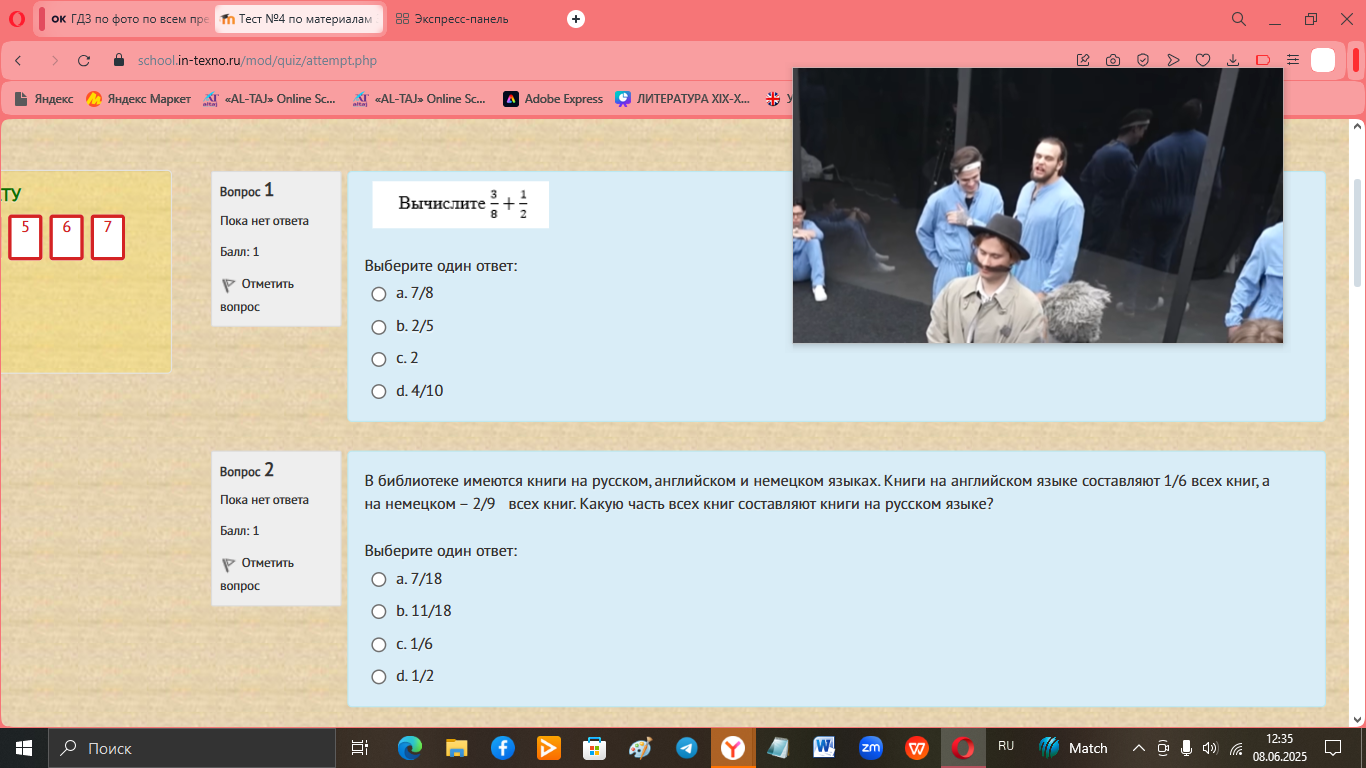This screenshot has height=768, width=1366.
Task: Switch to the ГДЗ по фото tab
Action: point(125,19)
